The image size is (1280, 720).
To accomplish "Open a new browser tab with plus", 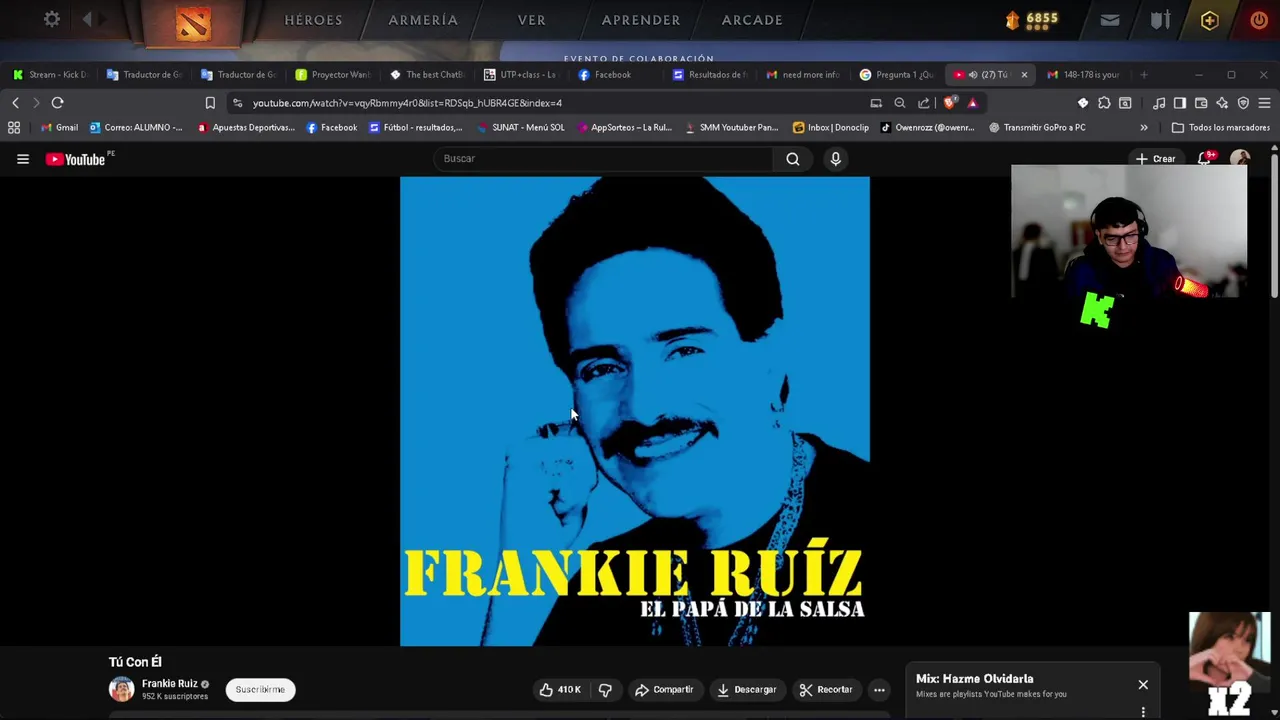I will [x=1144, y=74].
